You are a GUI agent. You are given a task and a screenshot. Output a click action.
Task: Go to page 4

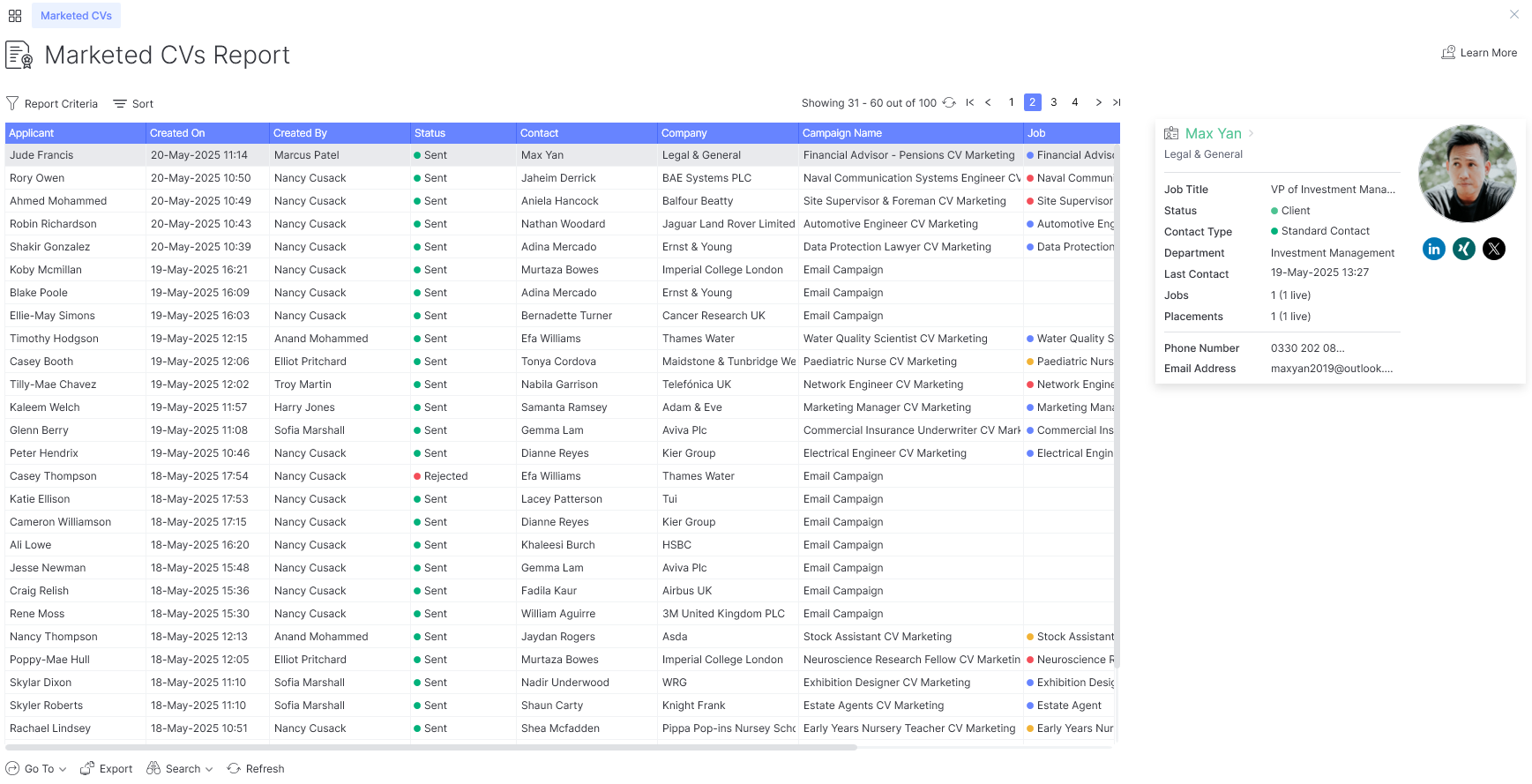[x=1075, y=102]
